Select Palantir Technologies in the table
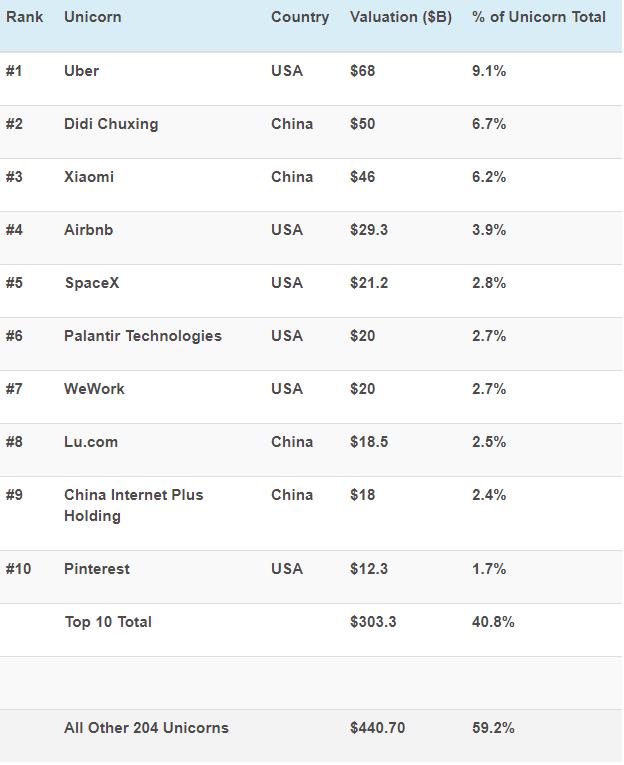Viewport: 624px width, 765px height. 143,337
